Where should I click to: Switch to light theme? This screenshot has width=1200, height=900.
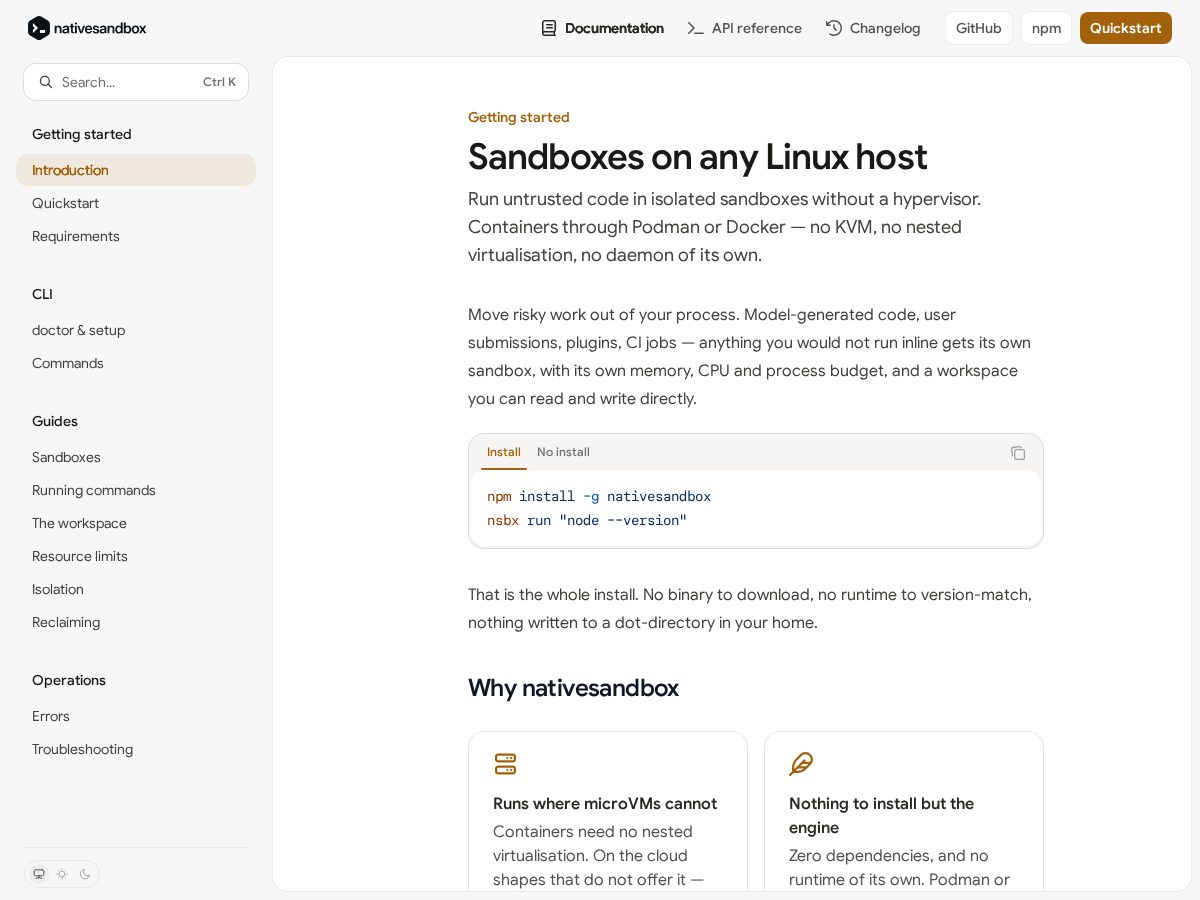click(x=62, y=874)
